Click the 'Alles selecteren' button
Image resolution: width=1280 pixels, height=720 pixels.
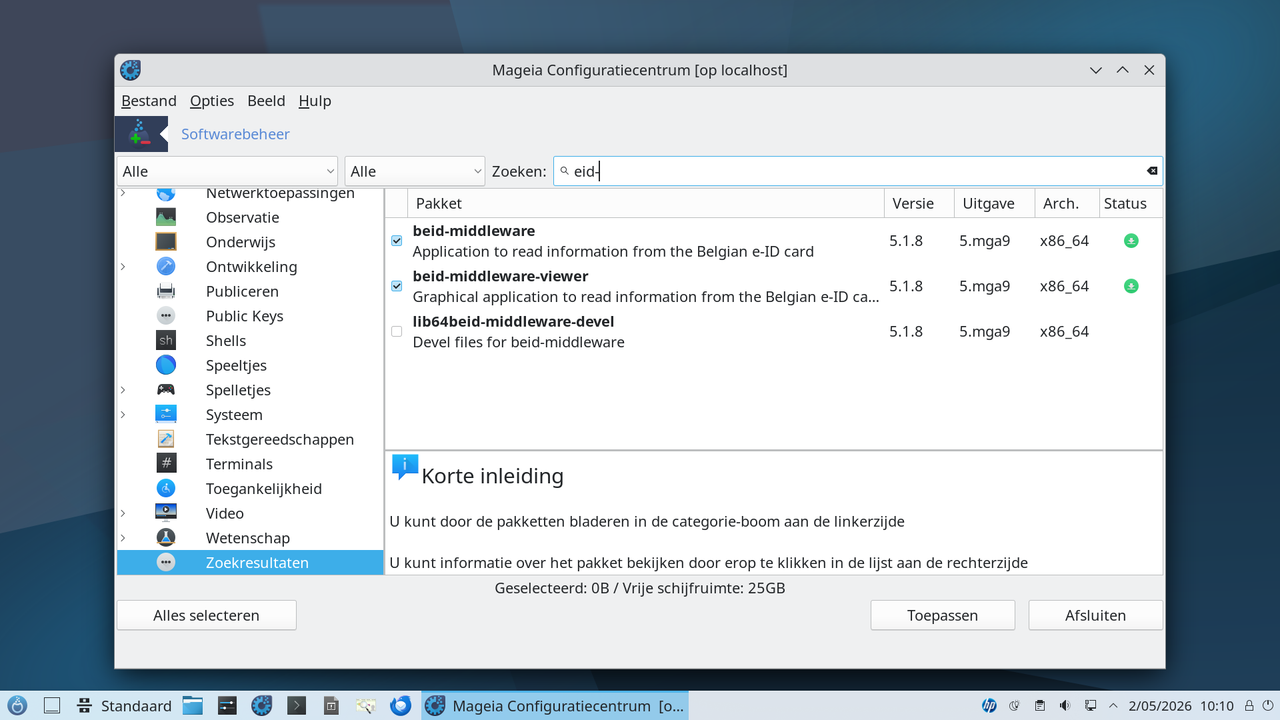click(206, 615)
